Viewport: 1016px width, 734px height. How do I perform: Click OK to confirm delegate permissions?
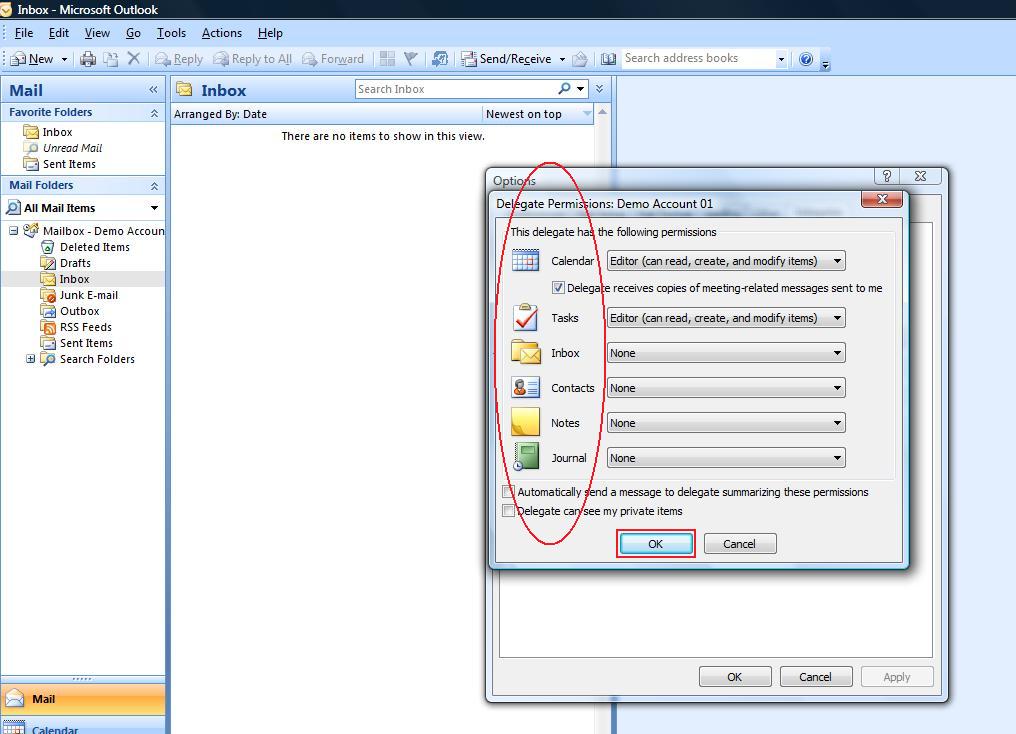[x=655, y=543]
